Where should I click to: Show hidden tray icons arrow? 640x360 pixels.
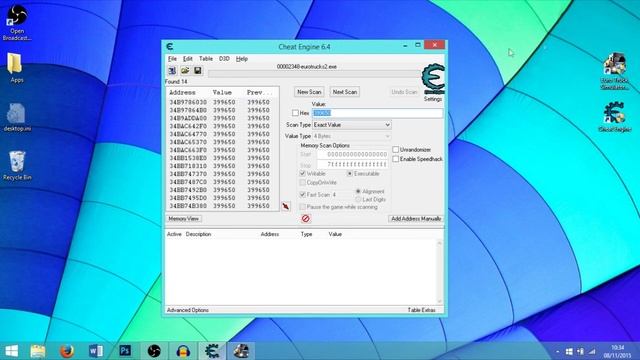point(558,351)
